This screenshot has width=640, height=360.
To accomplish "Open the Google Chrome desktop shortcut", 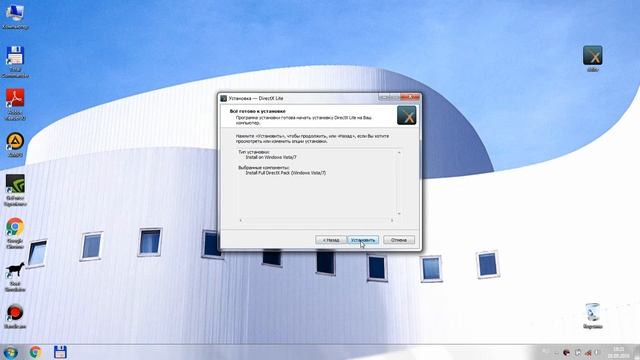I will pos(15,233).
